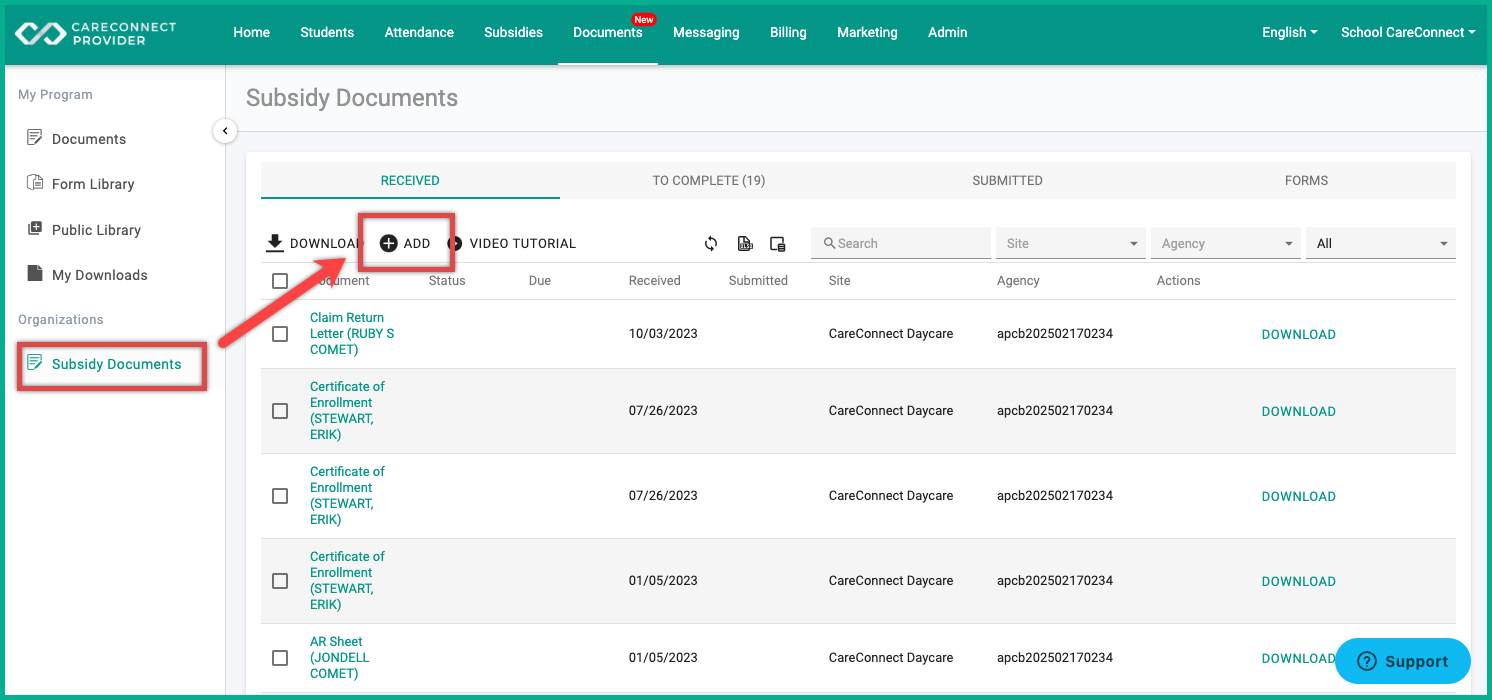1492x700 pixels.
Task: Check the Claim Return Letter row checkbox
Action: (x=280, y=334)
